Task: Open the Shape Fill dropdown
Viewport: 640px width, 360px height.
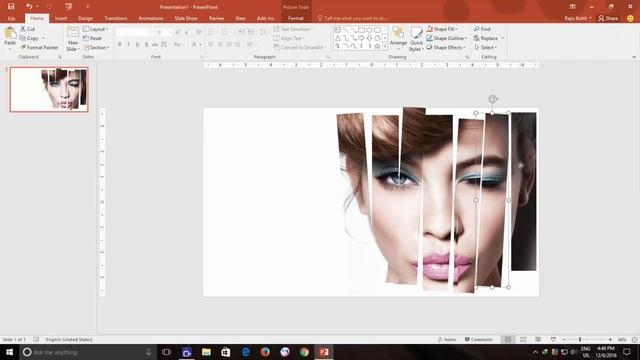Action: click(x=442, y=29)
